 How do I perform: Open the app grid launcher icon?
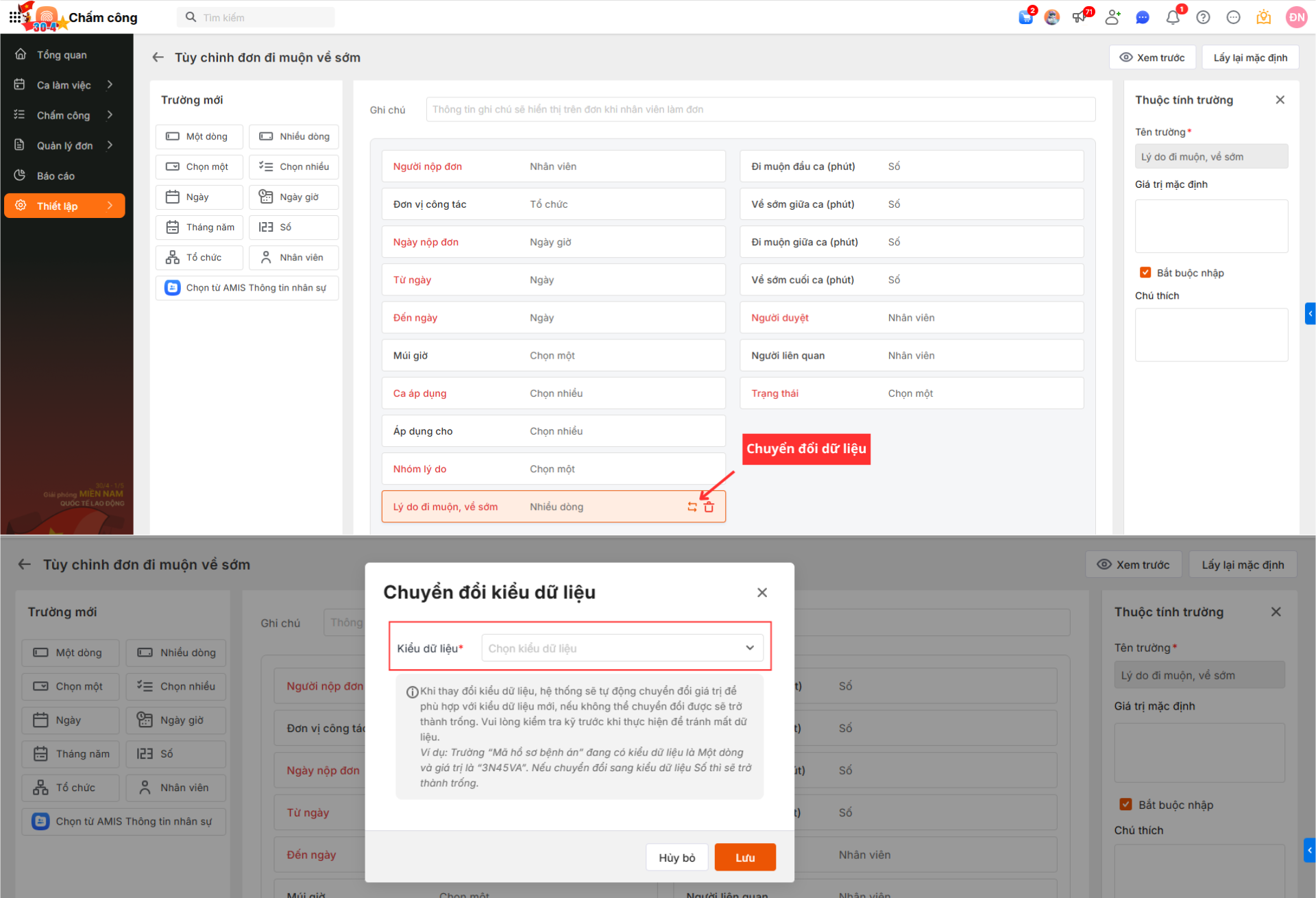click(x=14, y=16)
